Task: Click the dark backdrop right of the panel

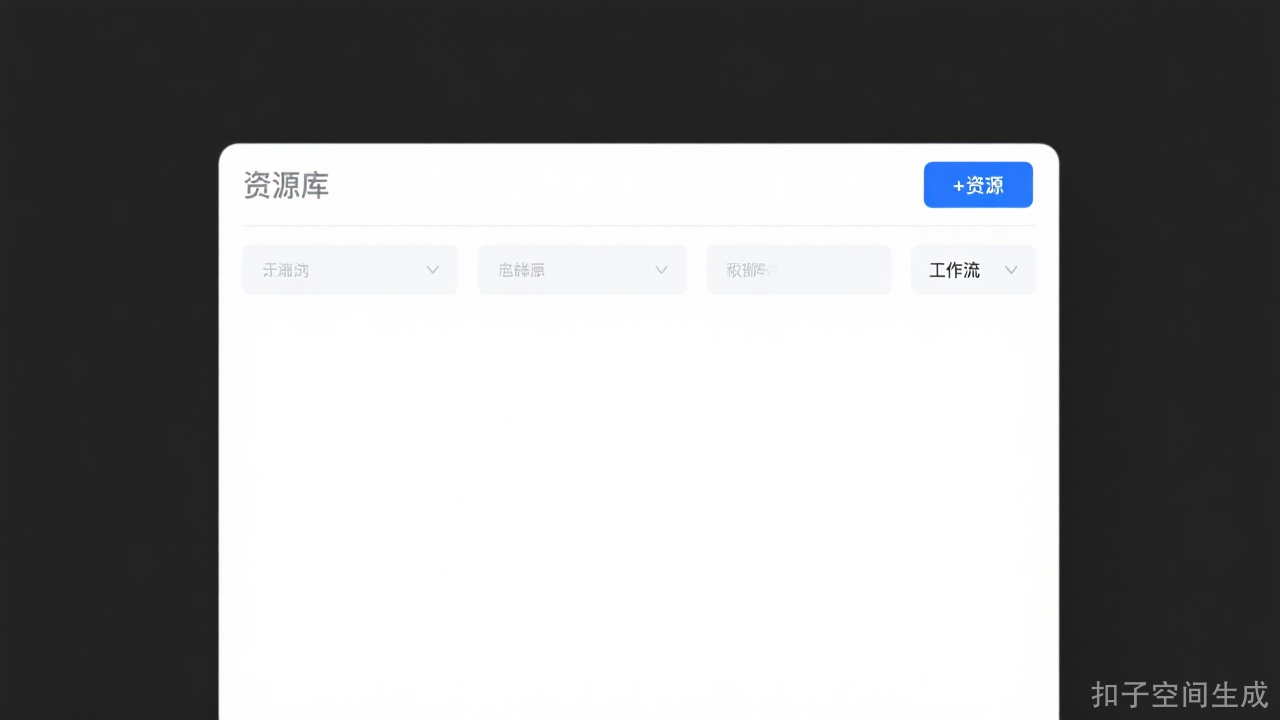Action: (x=1168, y=400)
